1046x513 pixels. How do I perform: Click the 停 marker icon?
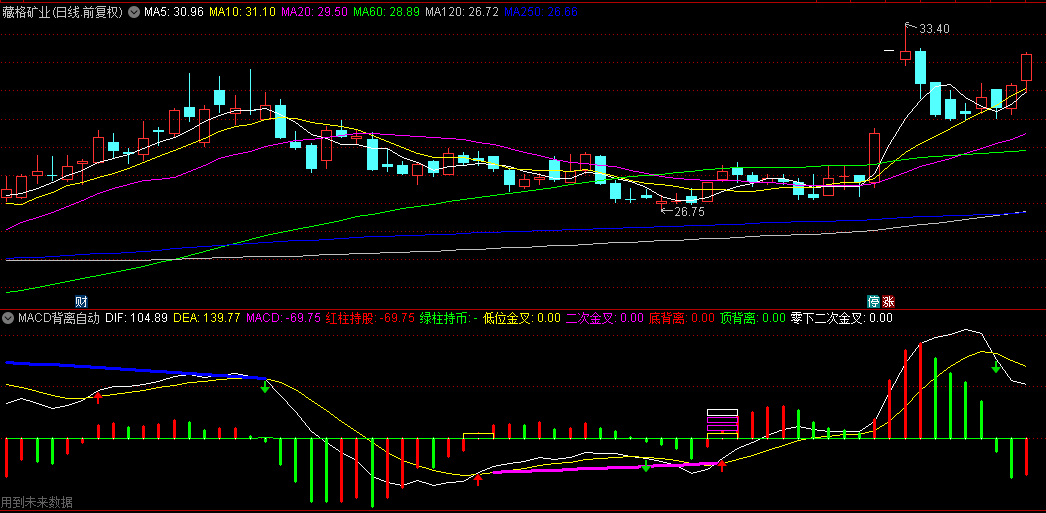873,301
